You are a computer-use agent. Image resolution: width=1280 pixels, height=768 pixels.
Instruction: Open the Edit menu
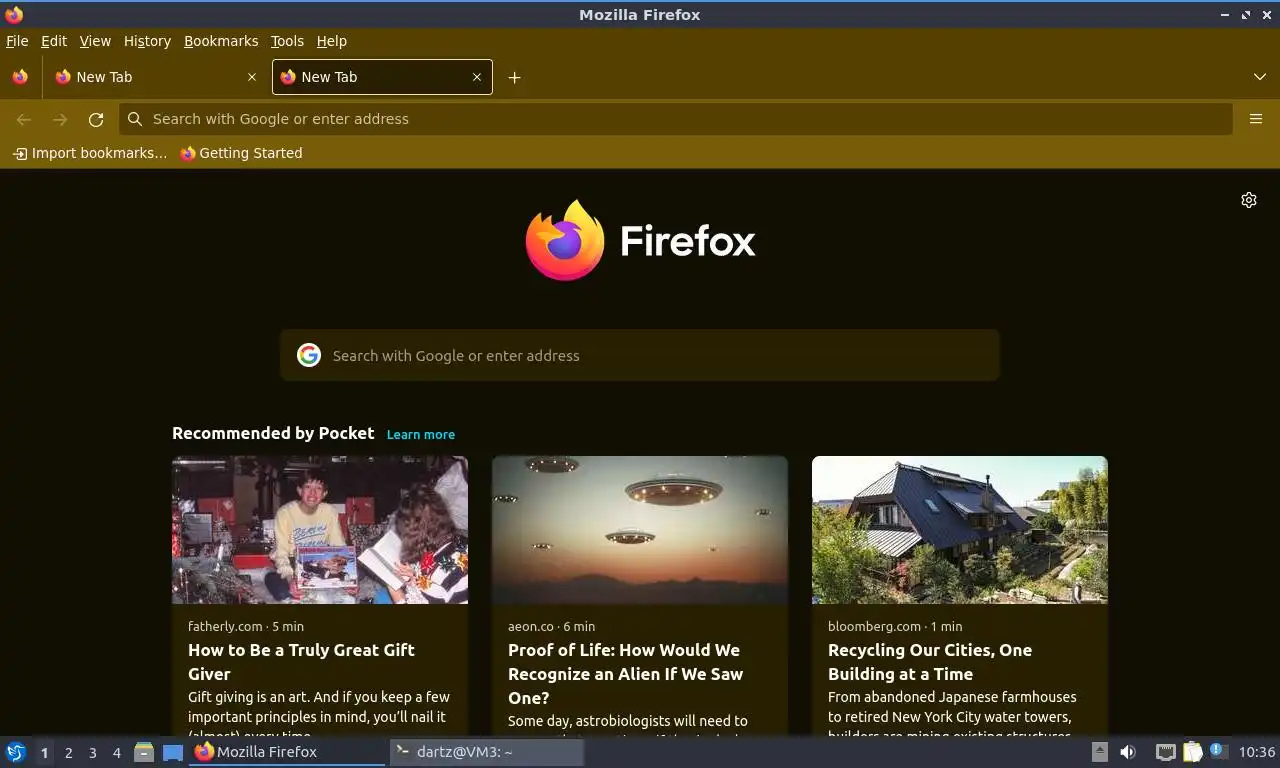[x=54, y=41]
